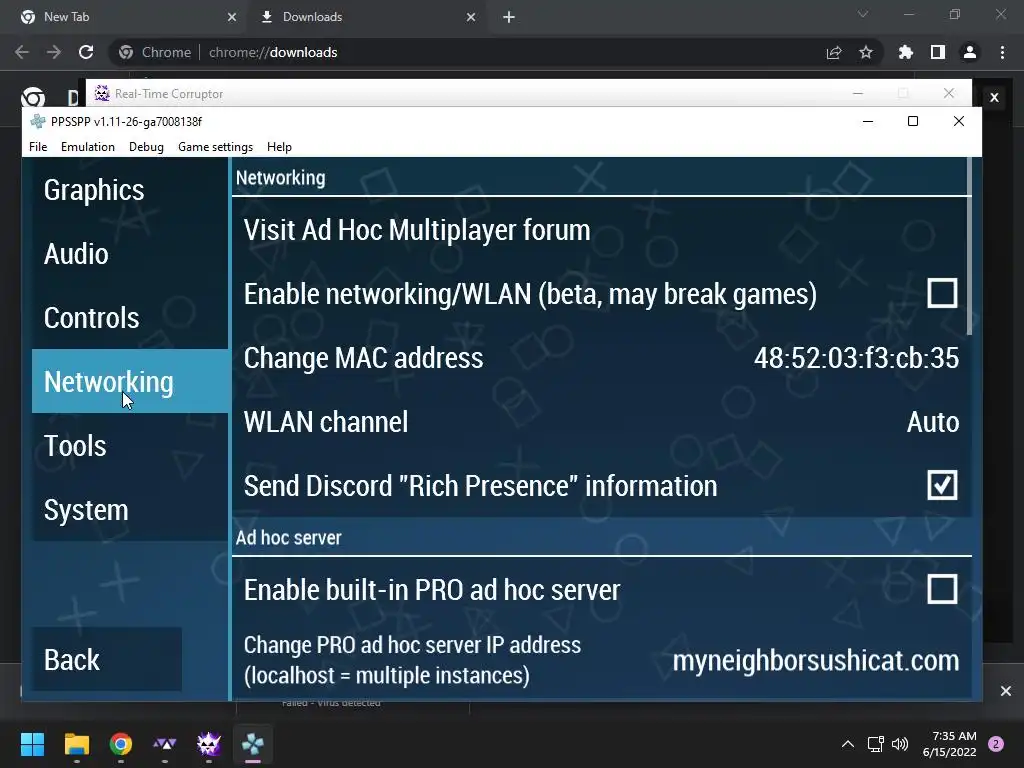Open the Windows Start menu
This screenshot has width=1024, height=768.
pos(32,744)
